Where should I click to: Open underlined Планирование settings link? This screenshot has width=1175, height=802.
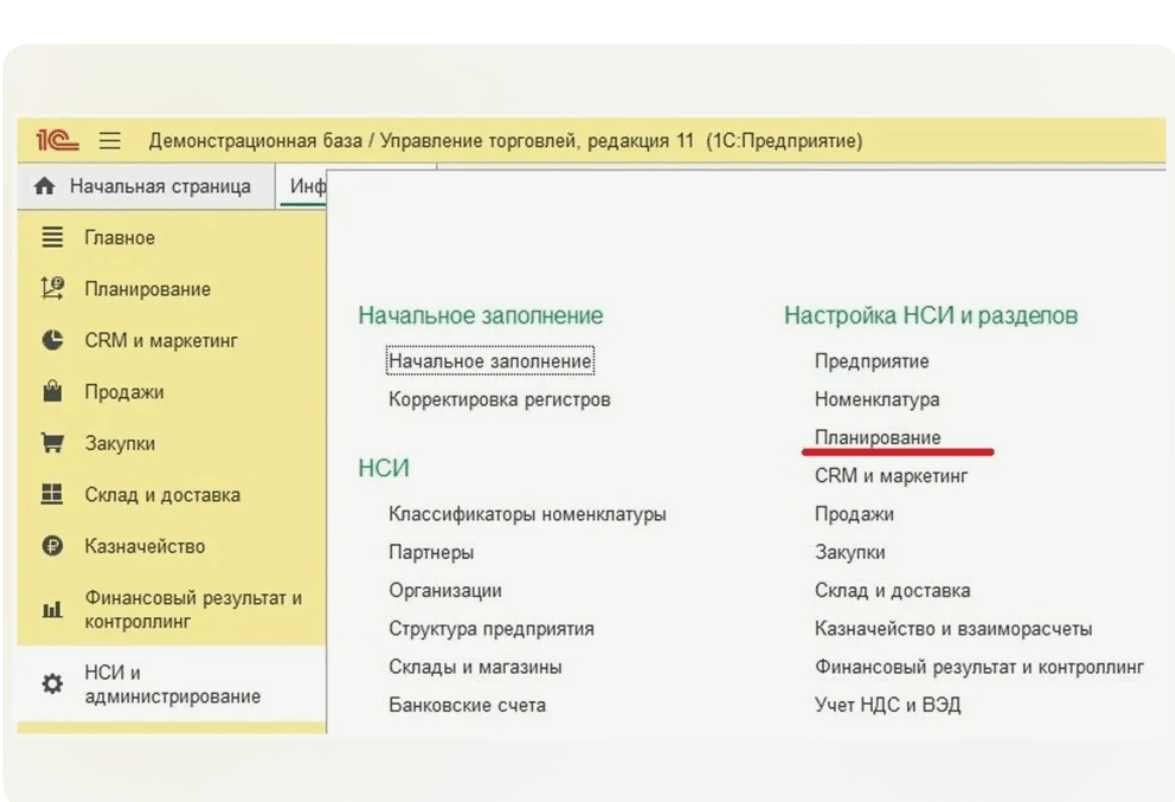[878, 438]
